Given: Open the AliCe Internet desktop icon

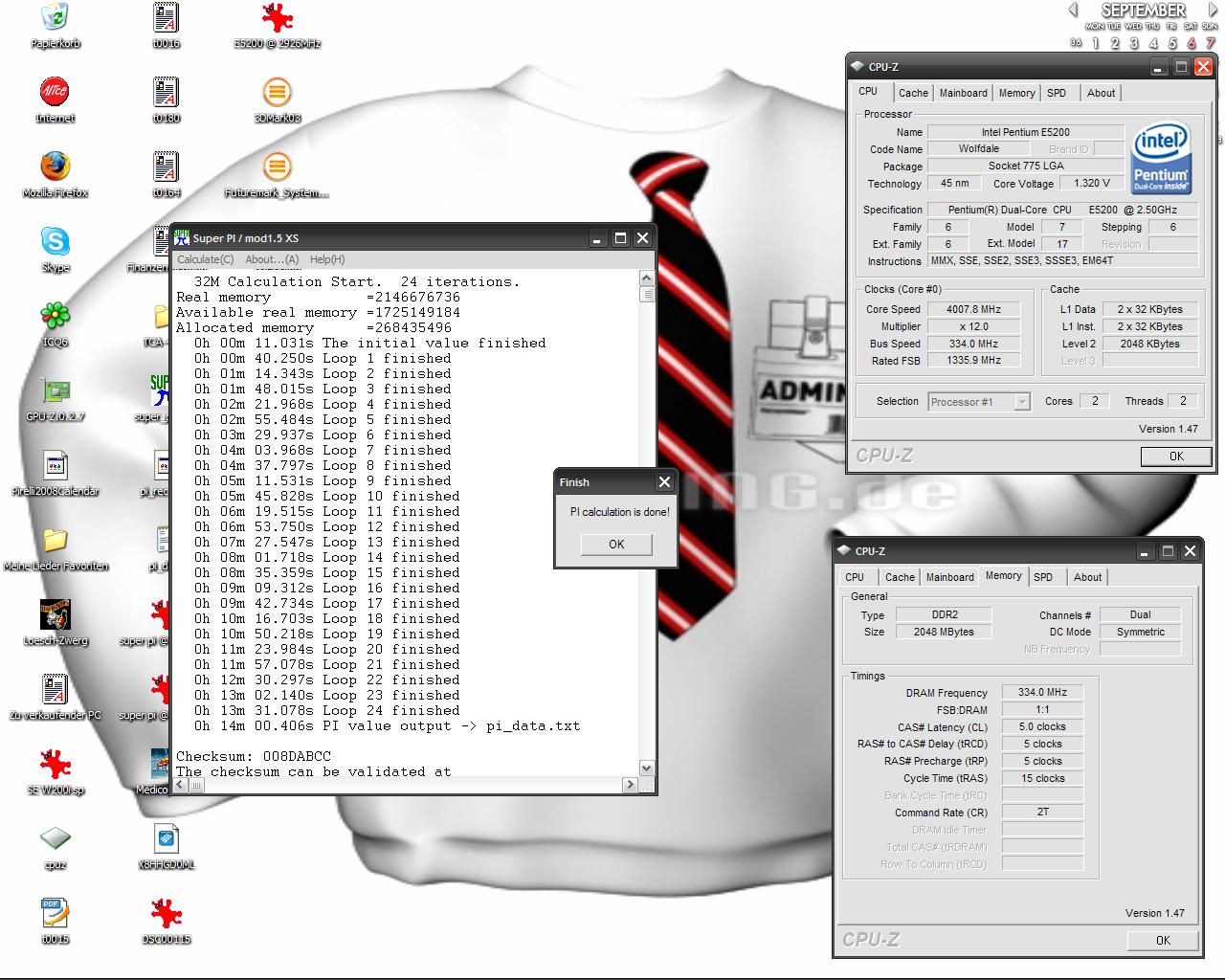Looking at the screenshot, I should [56, 92].
